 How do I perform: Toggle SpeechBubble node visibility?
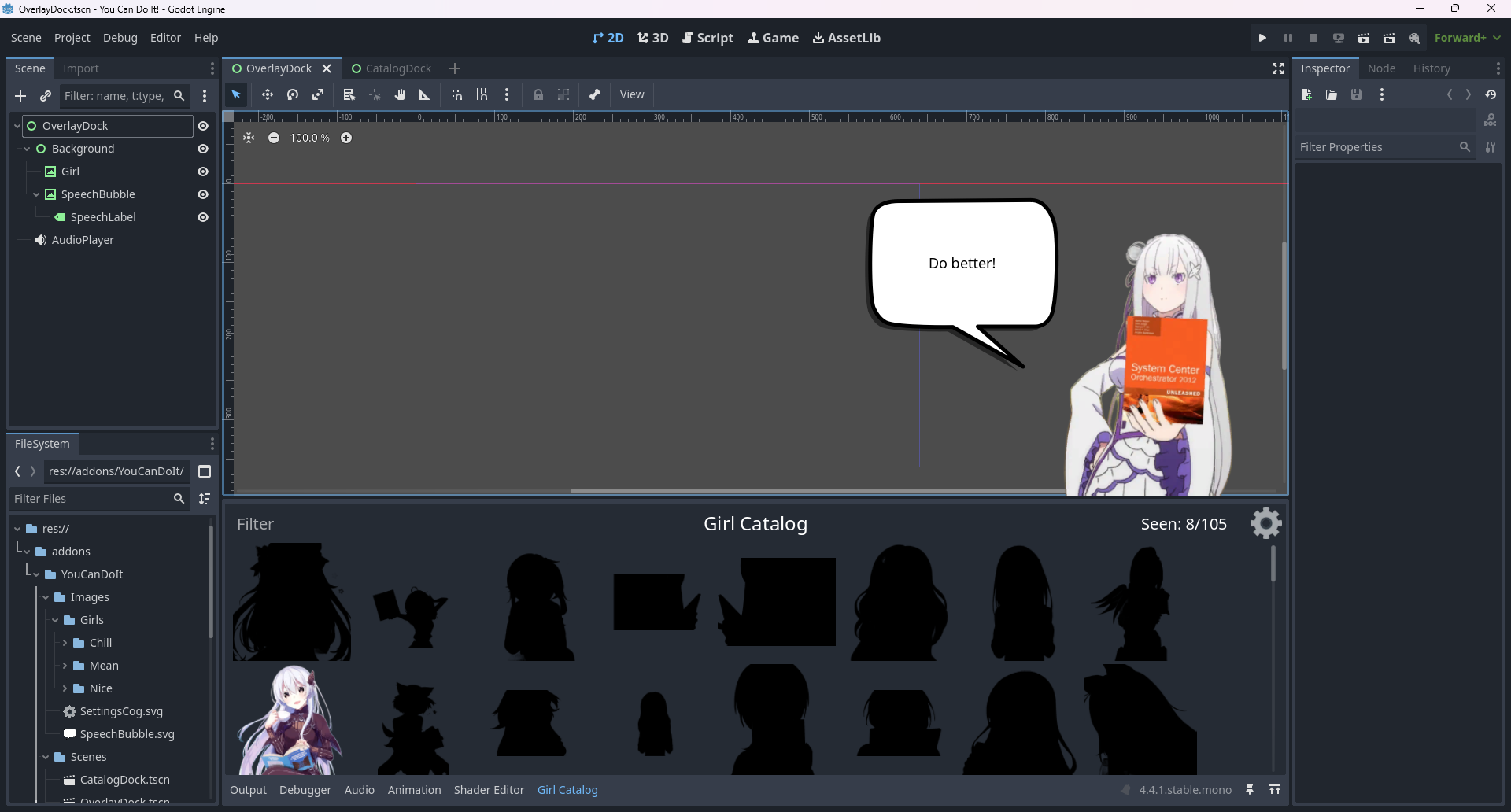[x=203, y=194]
